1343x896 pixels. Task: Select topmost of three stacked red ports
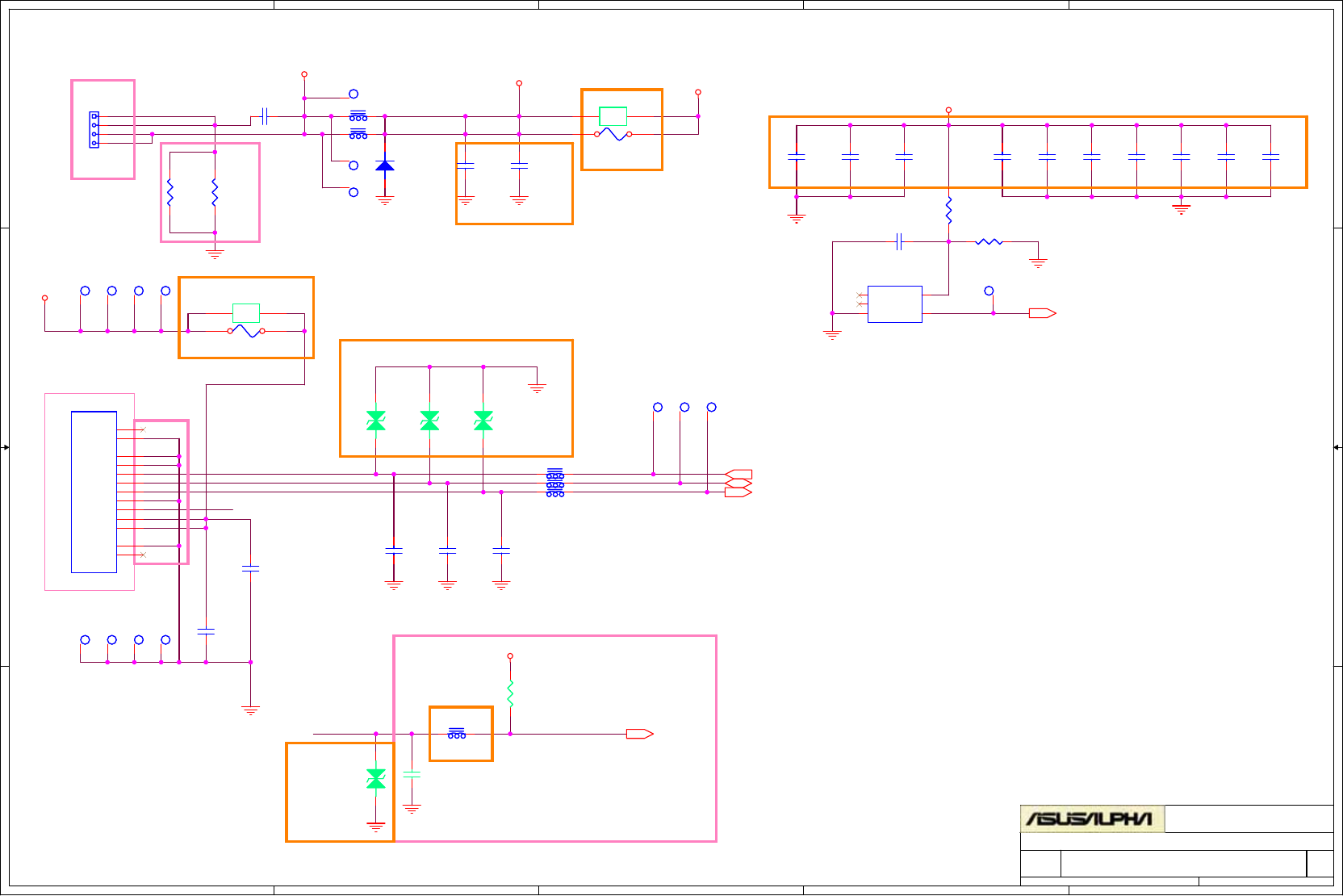click(x=738, y=474)
